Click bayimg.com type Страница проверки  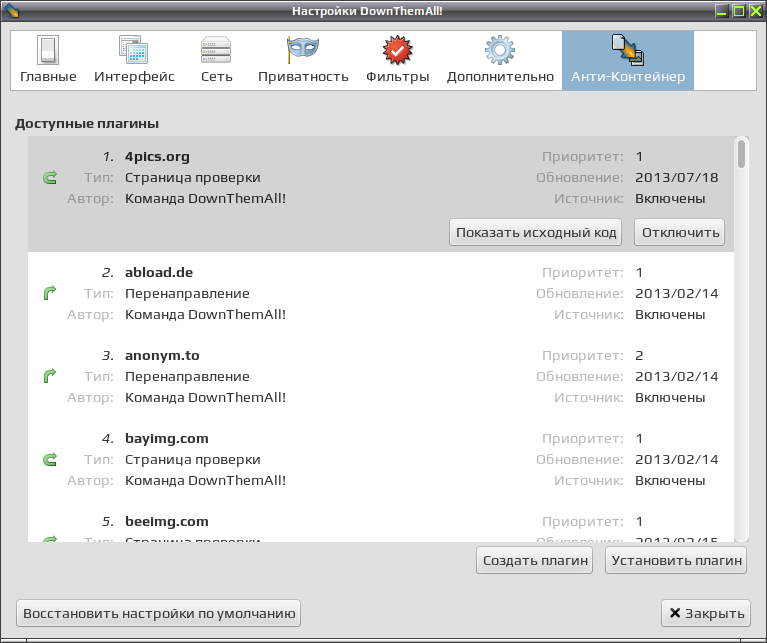193,460
